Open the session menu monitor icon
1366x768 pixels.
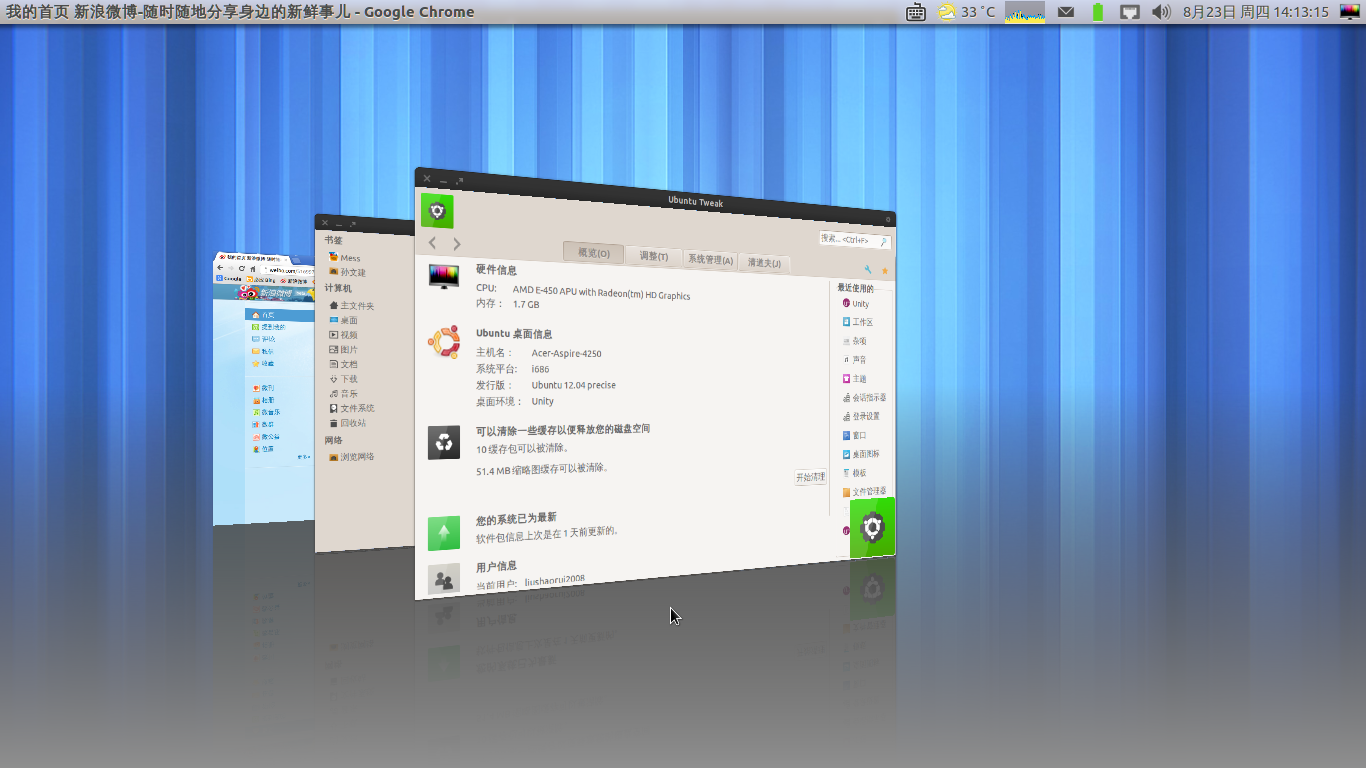click(x=1350, y=12)
